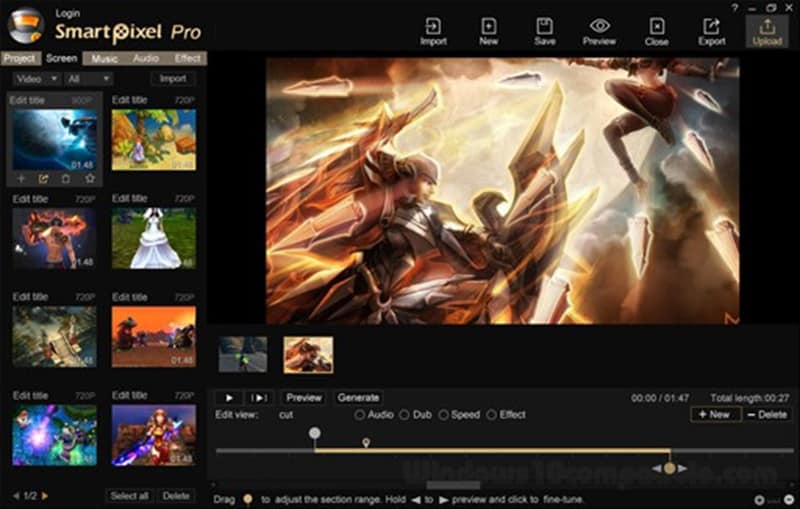The width and height of the screenshot is (800, 509).
Task: Select the Dub edit view option
Action: pyautogui.click(x=415, y=415)
